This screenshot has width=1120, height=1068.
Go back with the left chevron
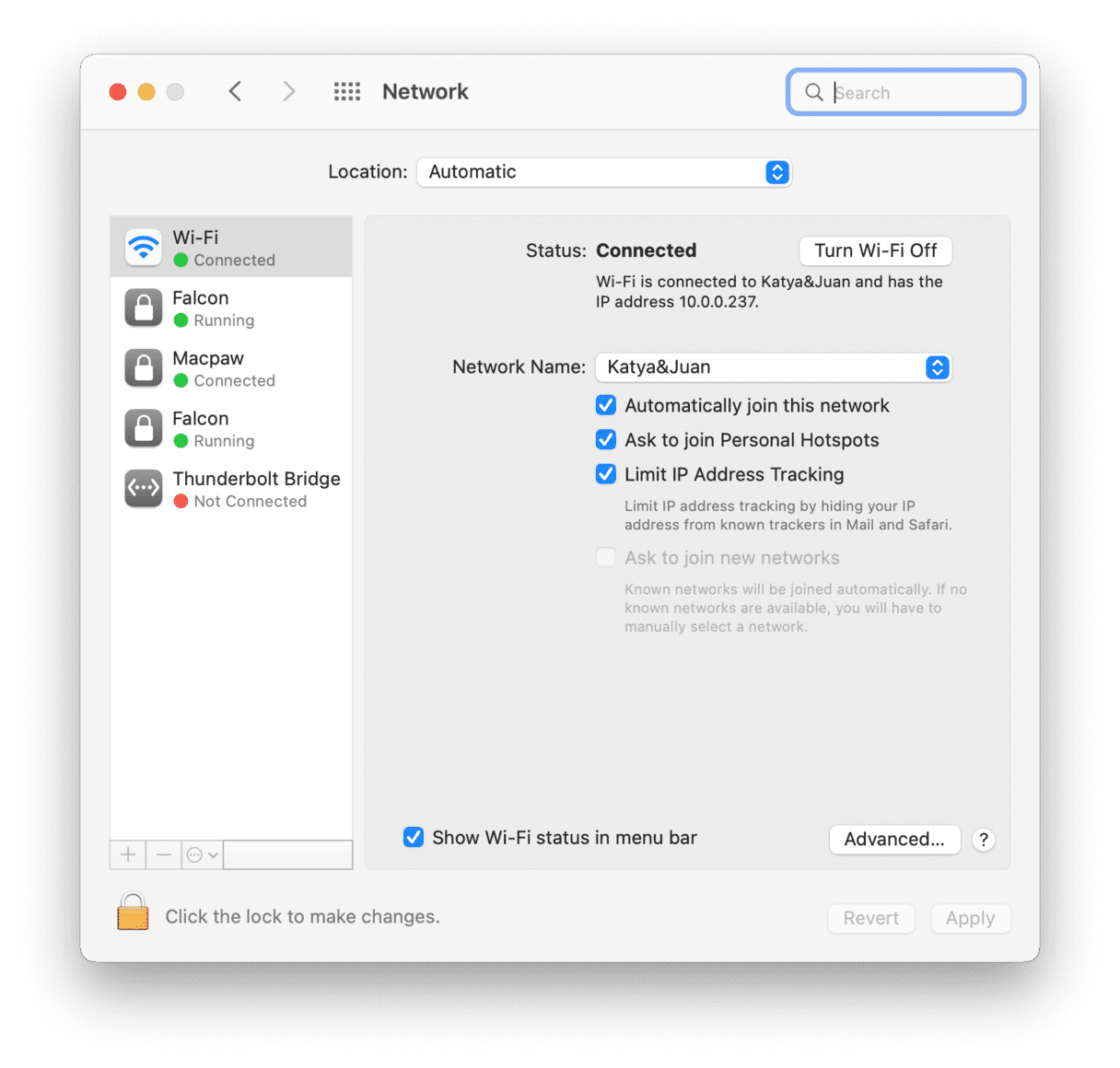(236, 91)
